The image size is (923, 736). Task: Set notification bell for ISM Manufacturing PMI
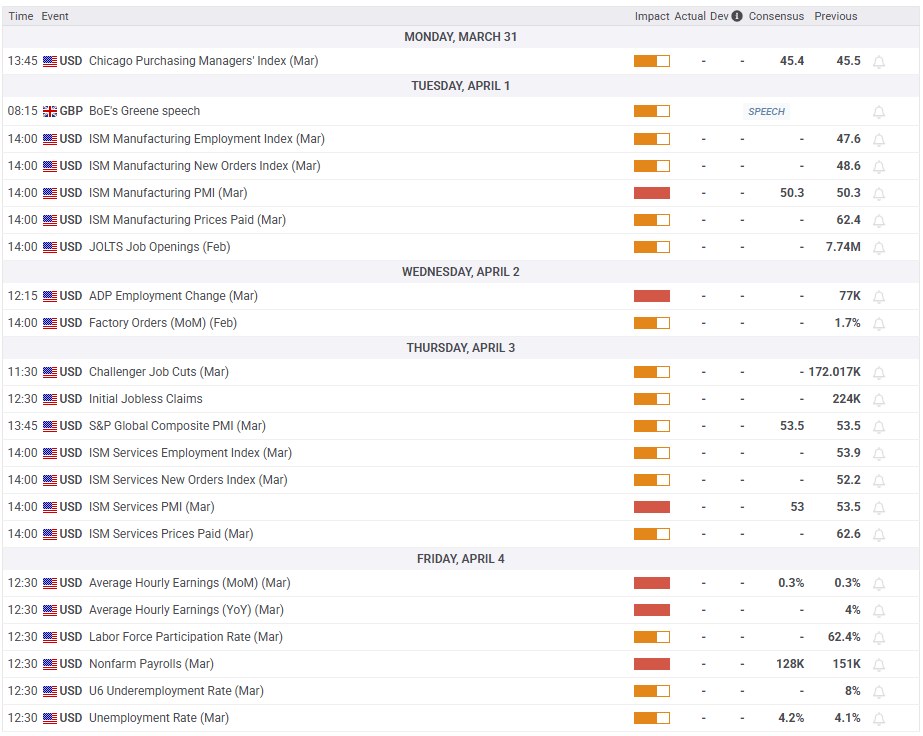[879, 194]
